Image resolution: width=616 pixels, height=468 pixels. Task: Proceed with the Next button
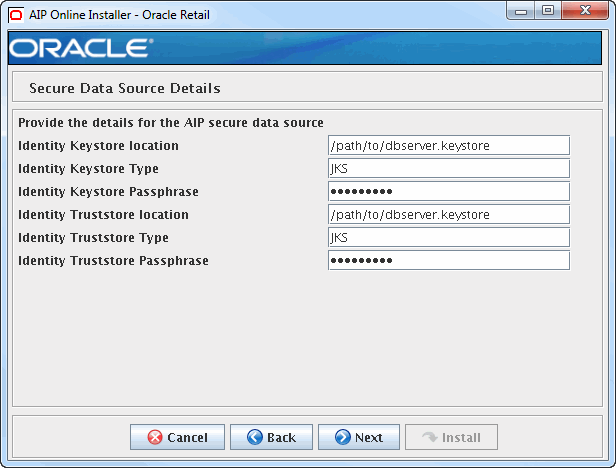pos(359,437)
